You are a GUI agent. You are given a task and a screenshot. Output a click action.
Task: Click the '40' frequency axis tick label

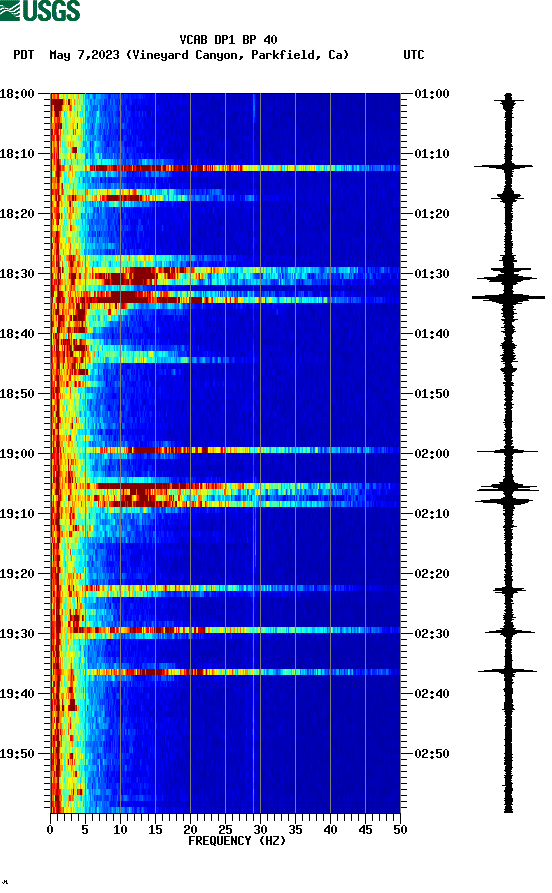coord(330,830)
